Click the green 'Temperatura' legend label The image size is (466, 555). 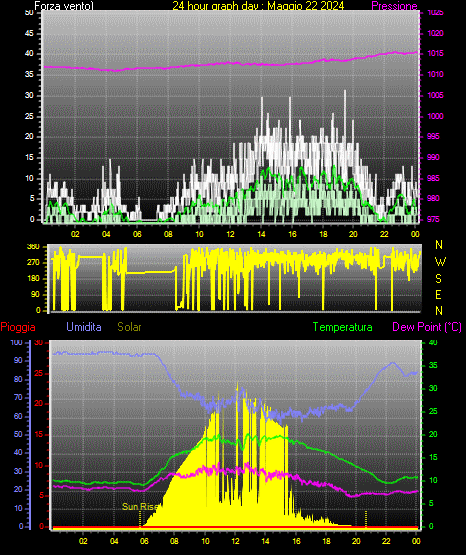tap(343, 327)
